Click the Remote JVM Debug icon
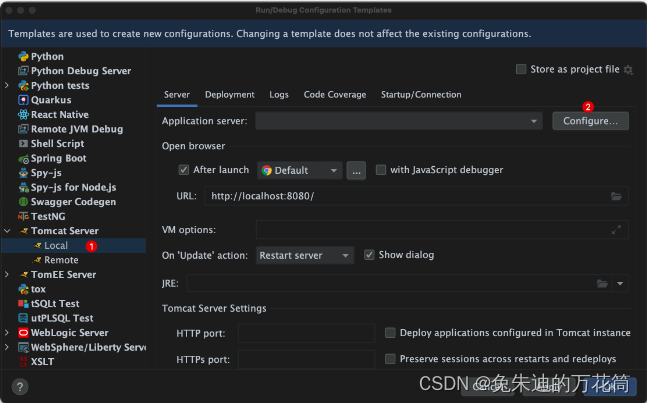 pyautogui.click(x=24, y=129)
